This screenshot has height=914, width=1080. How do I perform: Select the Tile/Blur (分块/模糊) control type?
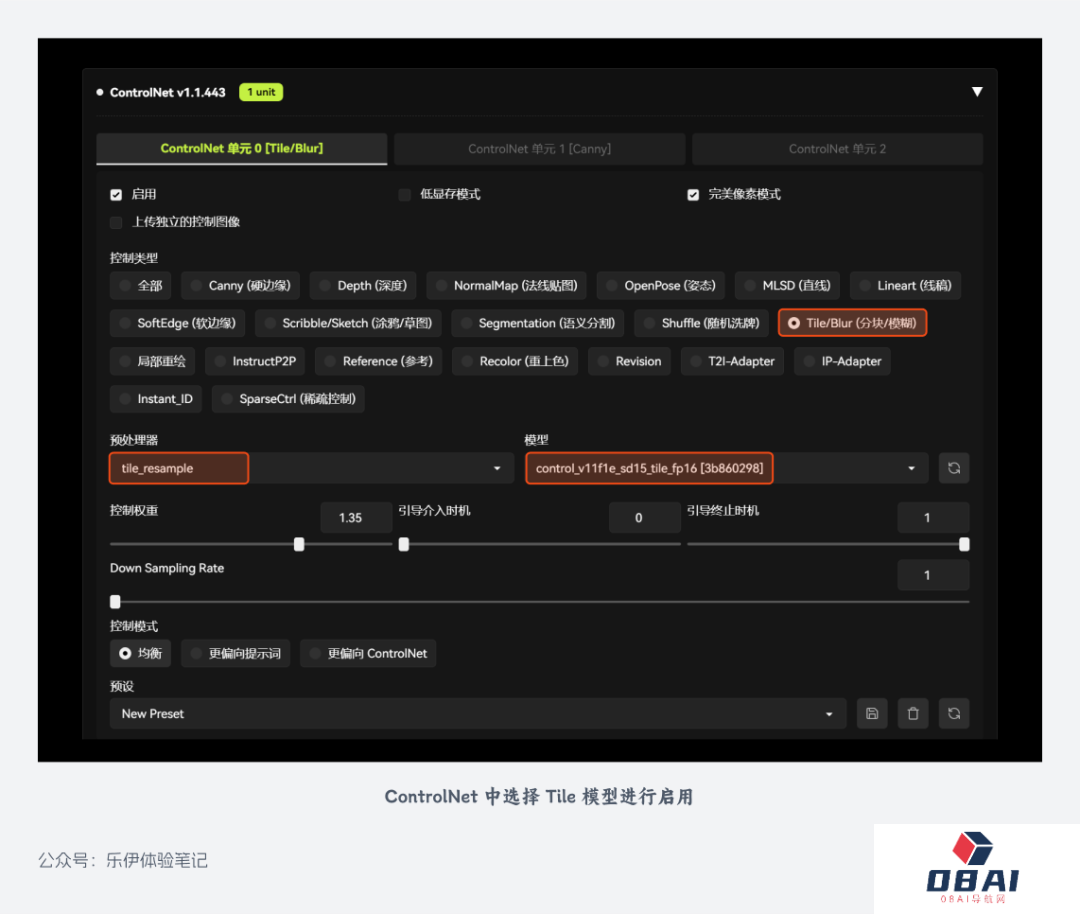[x=853, y=323]
